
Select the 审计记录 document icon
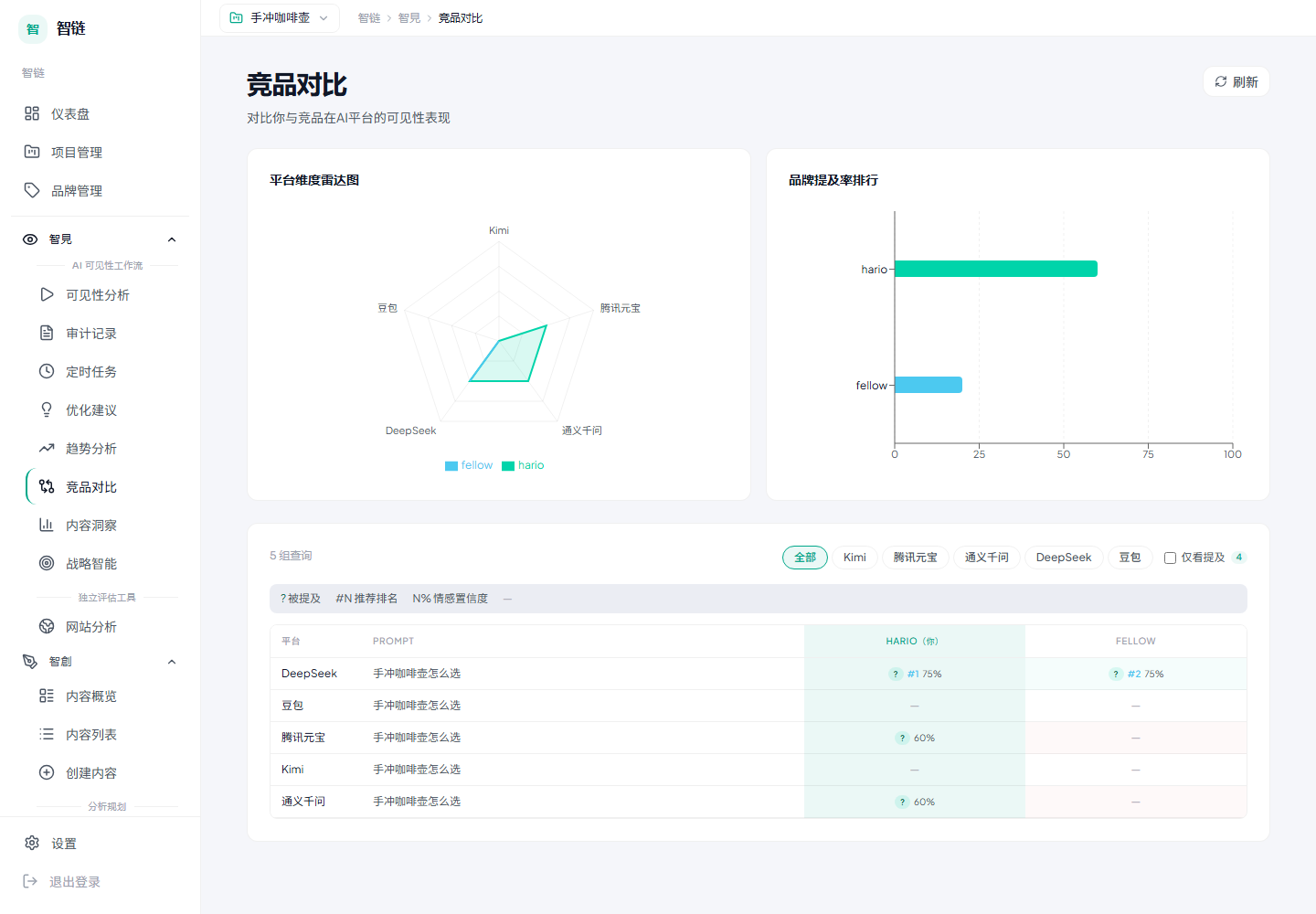click(x=47, y=333)
